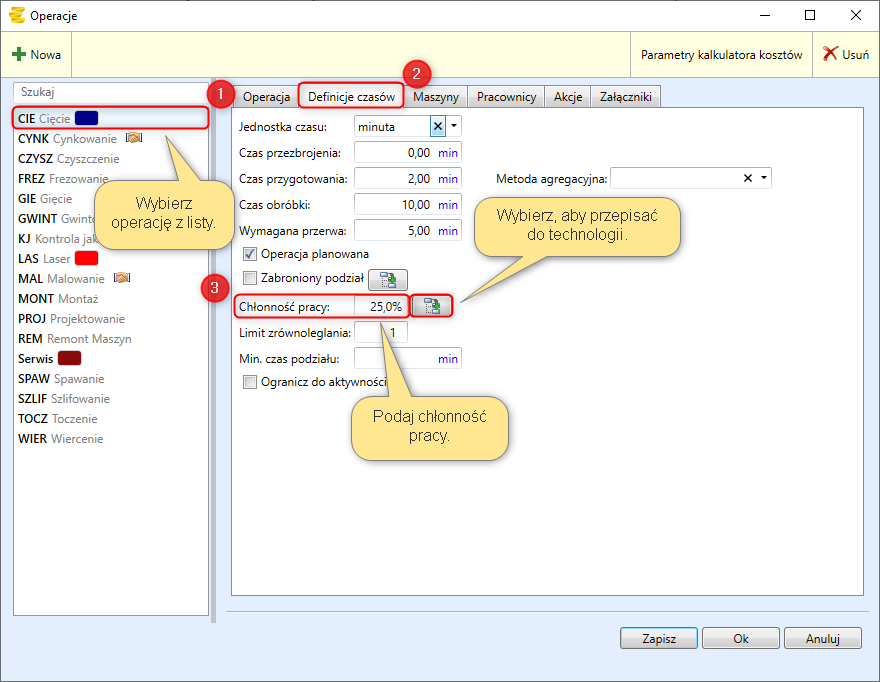Switch to the Maszyny tab
Viewport: 880px width, 682px height.
436,97
